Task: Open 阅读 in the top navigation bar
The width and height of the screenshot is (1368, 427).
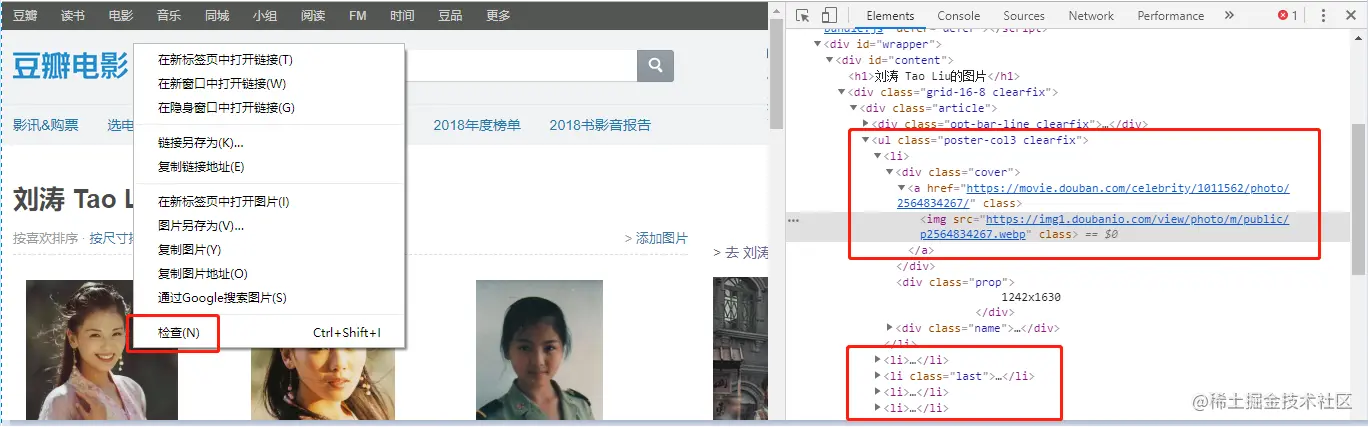Action: 312,15
